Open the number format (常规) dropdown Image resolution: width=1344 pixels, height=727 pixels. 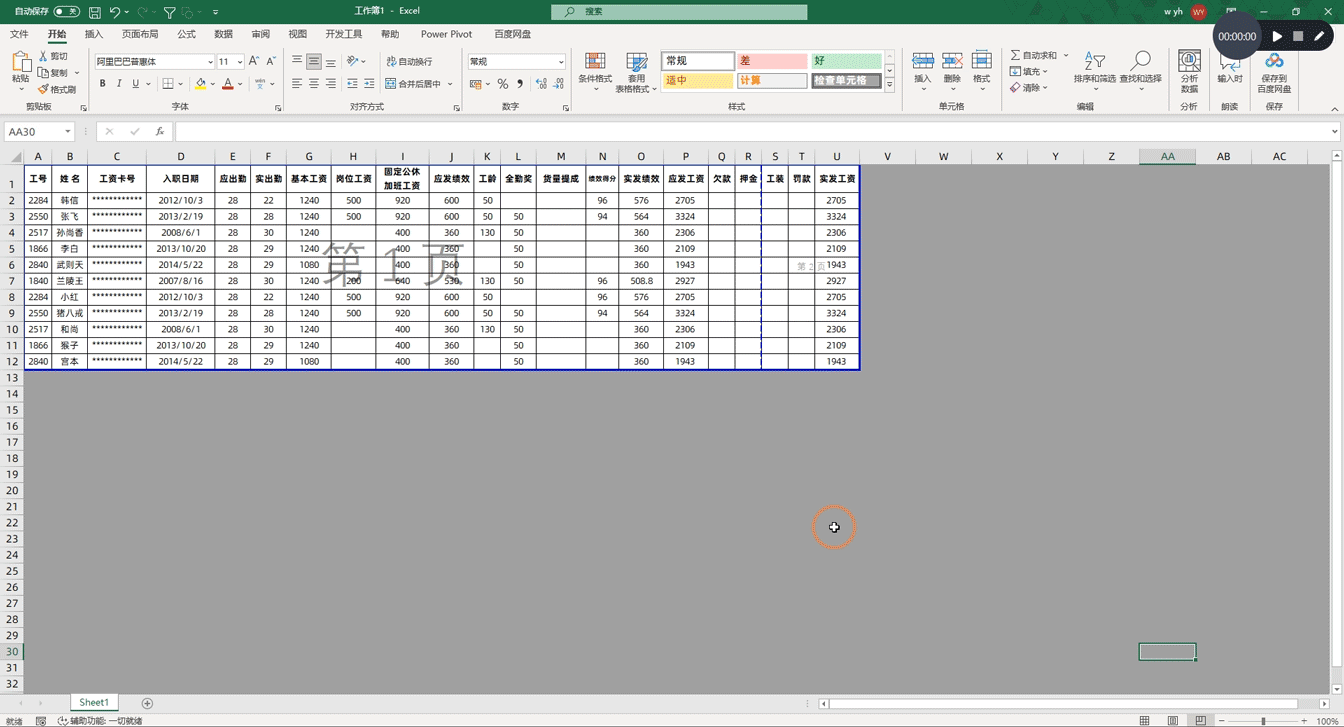[561, 62]
